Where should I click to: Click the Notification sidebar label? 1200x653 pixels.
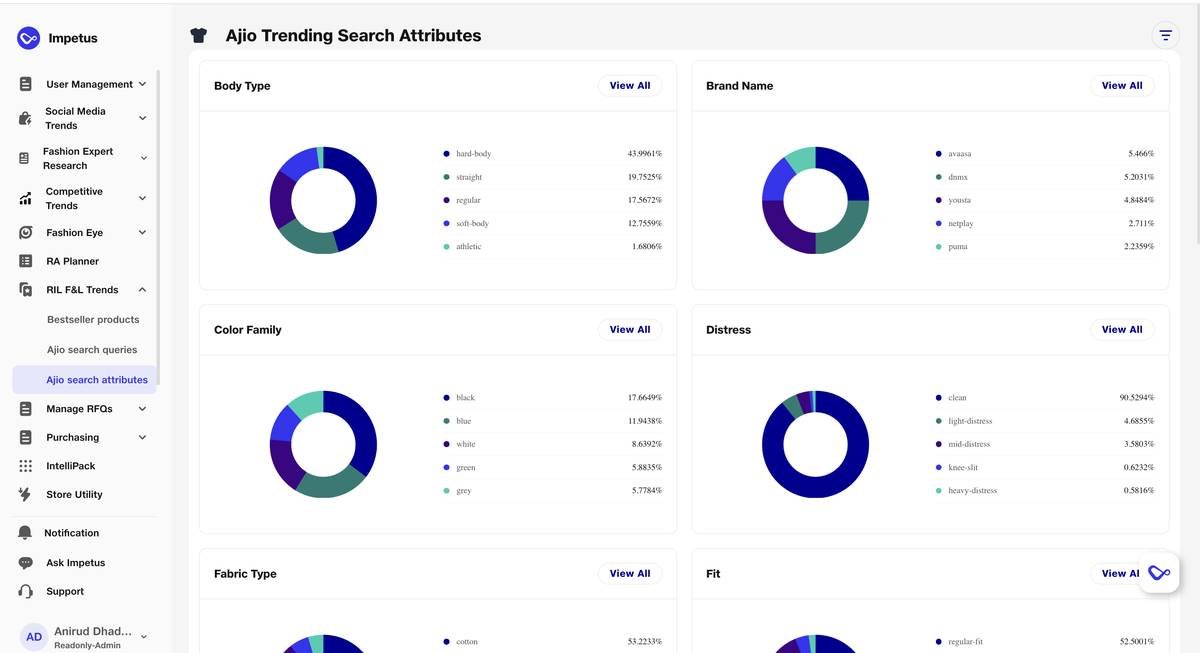tap(72, 533)
